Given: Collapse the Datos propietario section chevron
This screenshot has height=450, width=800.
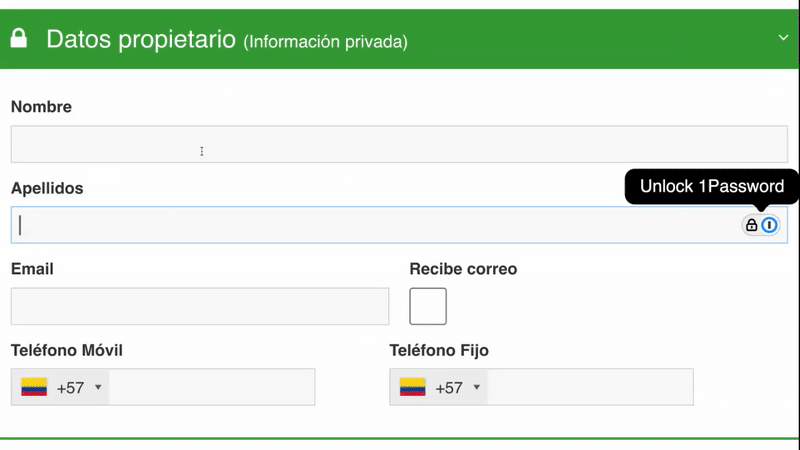Looking at the screenshot, I should tap(783, 38).
